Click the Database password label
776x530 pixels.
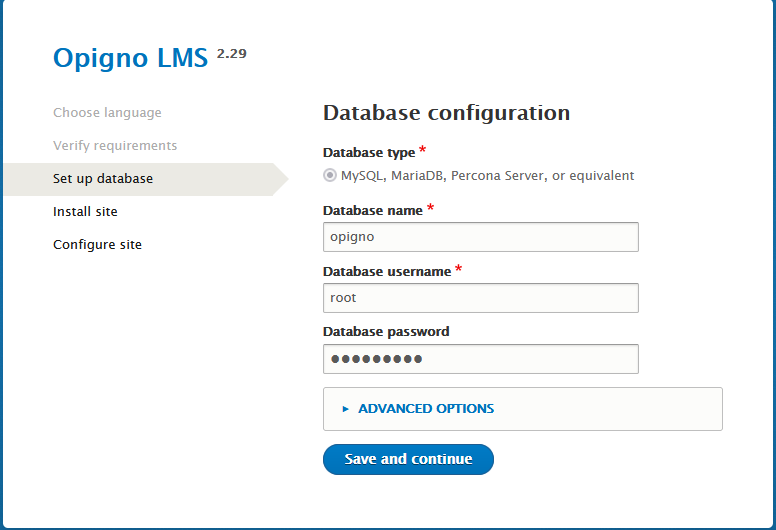coord(386,332)
